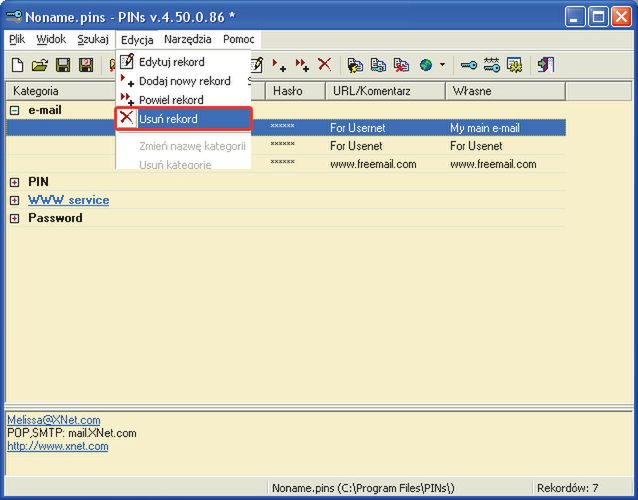Viewport: 638px width, 500px height.
Task: Click 'For Usenet' in the selected row
Action: [x=358, y=128]
